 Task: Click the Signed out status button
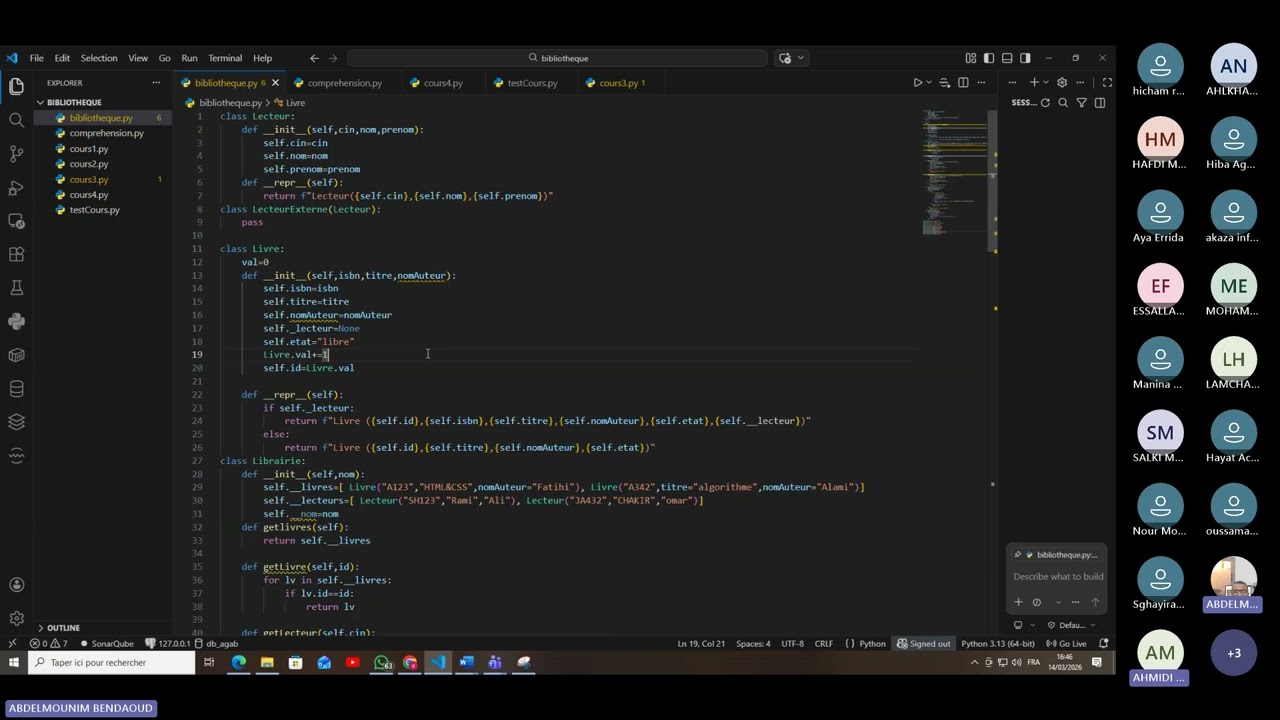pyautogui.click(x=924, y=644)
